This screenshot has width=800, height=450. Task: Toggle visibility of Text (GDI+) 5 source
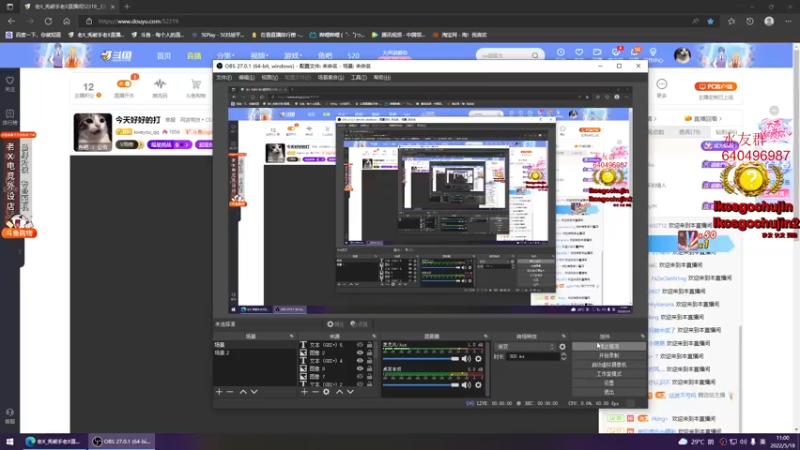(360, 345)
